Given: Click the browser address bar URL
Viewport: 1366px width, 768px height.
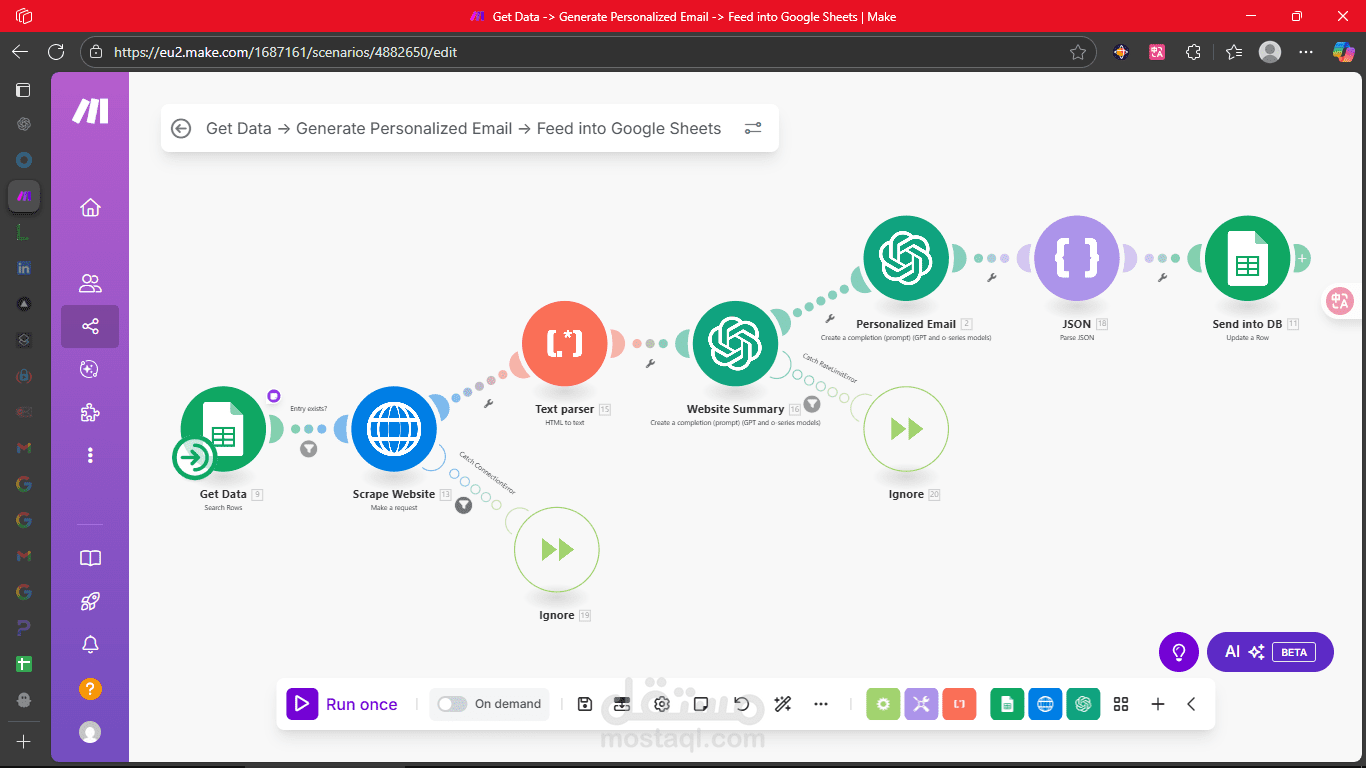Looking at the screenshot, I should click(x=286, y=52).
